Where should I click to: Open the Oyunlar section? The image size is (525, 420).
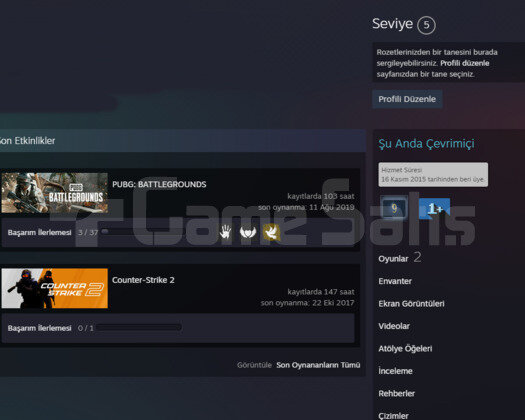(393, 259)
